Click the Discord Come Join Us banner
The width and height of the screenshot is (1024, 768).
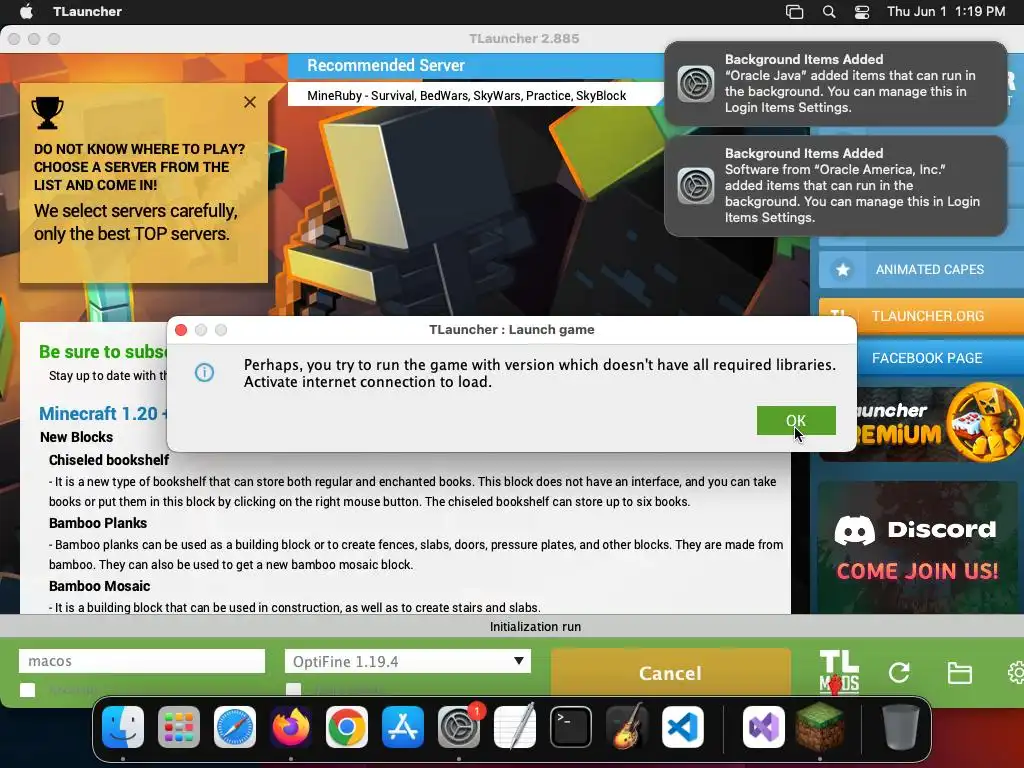click(918, 548)
